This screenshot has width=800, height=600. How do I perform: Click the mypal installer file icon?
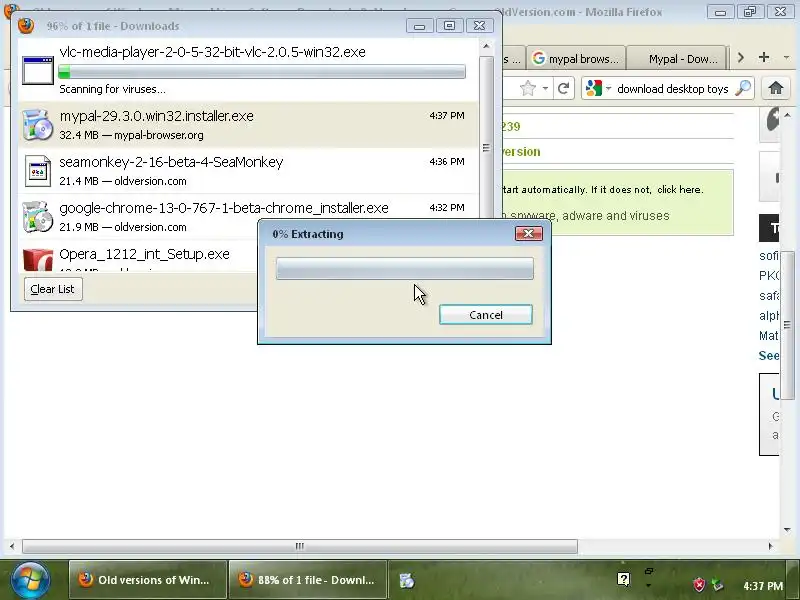click(x=38, y=124)
